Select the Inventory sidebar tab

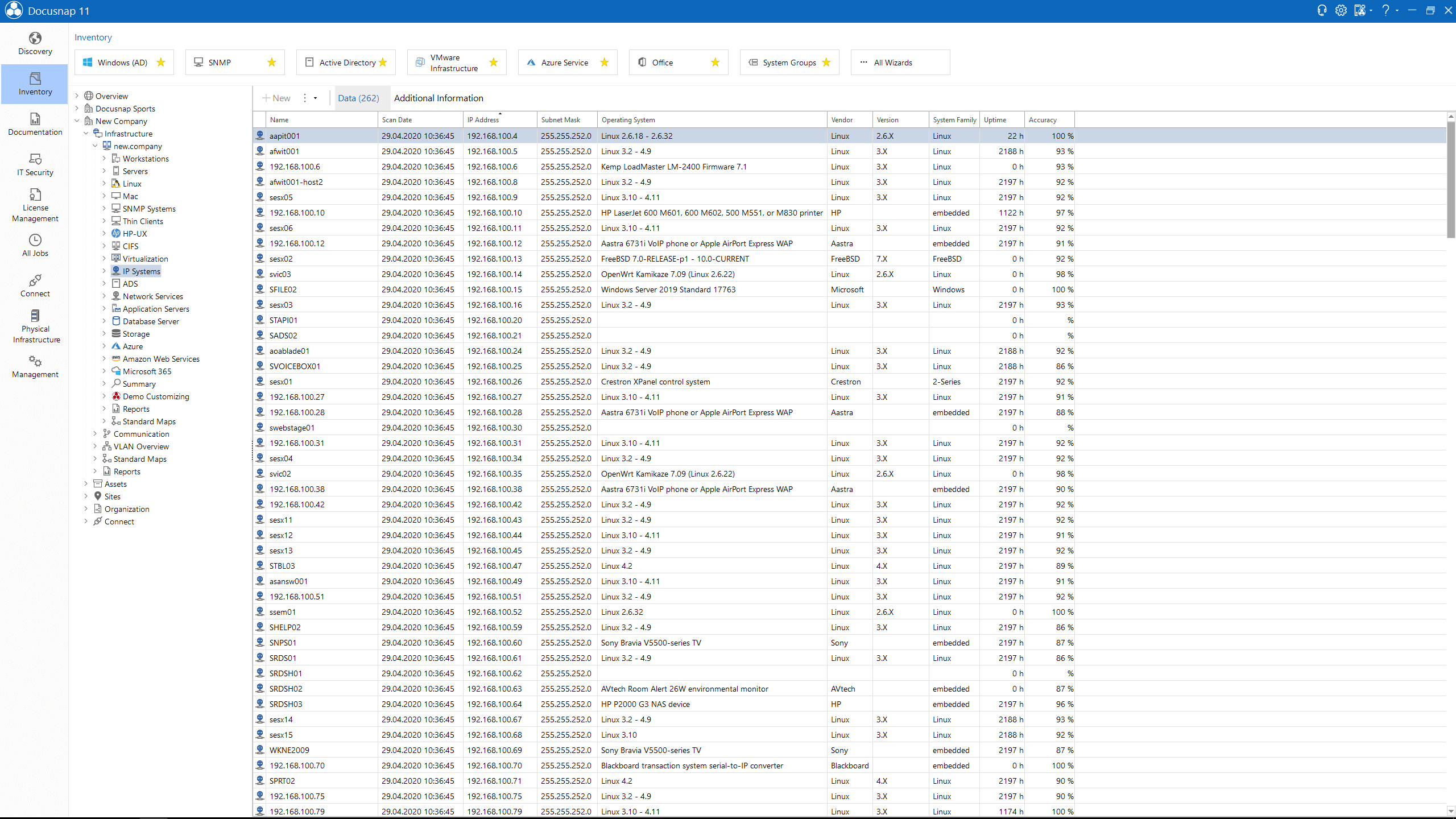click(x=35, y=84)
